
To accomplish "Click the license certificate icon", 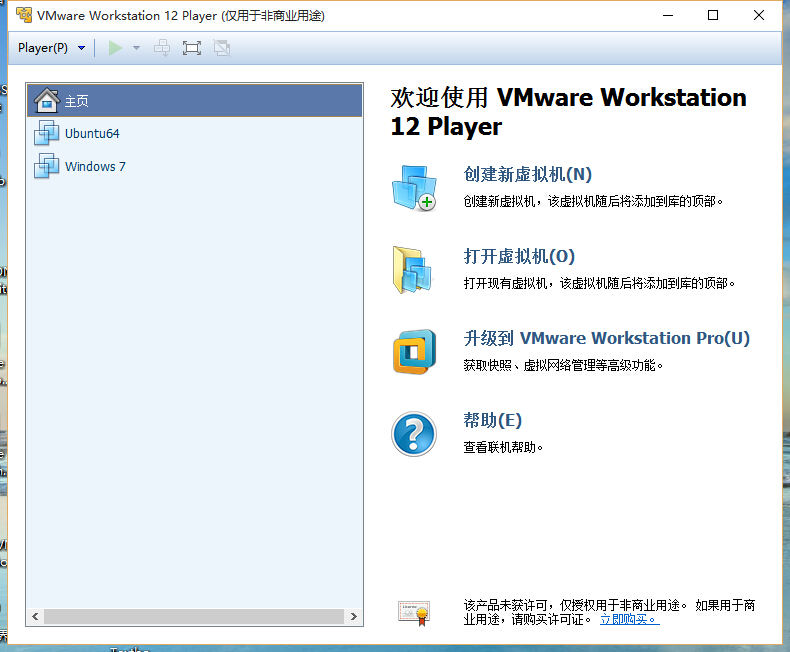I will coord(414,613).
